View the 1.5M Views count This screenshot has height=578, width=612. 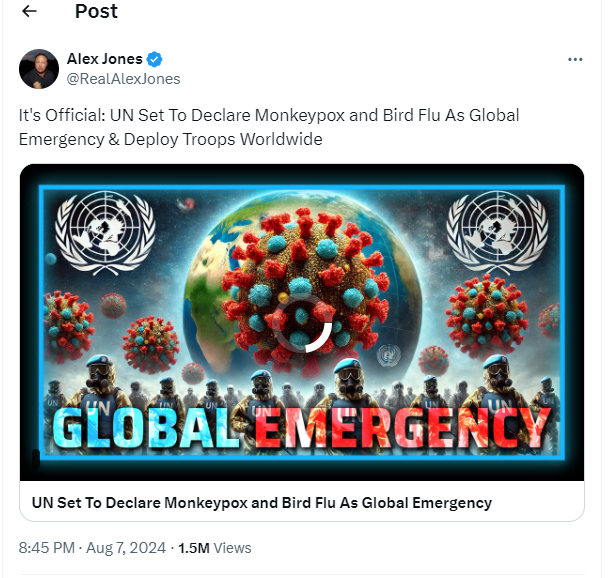215,548
